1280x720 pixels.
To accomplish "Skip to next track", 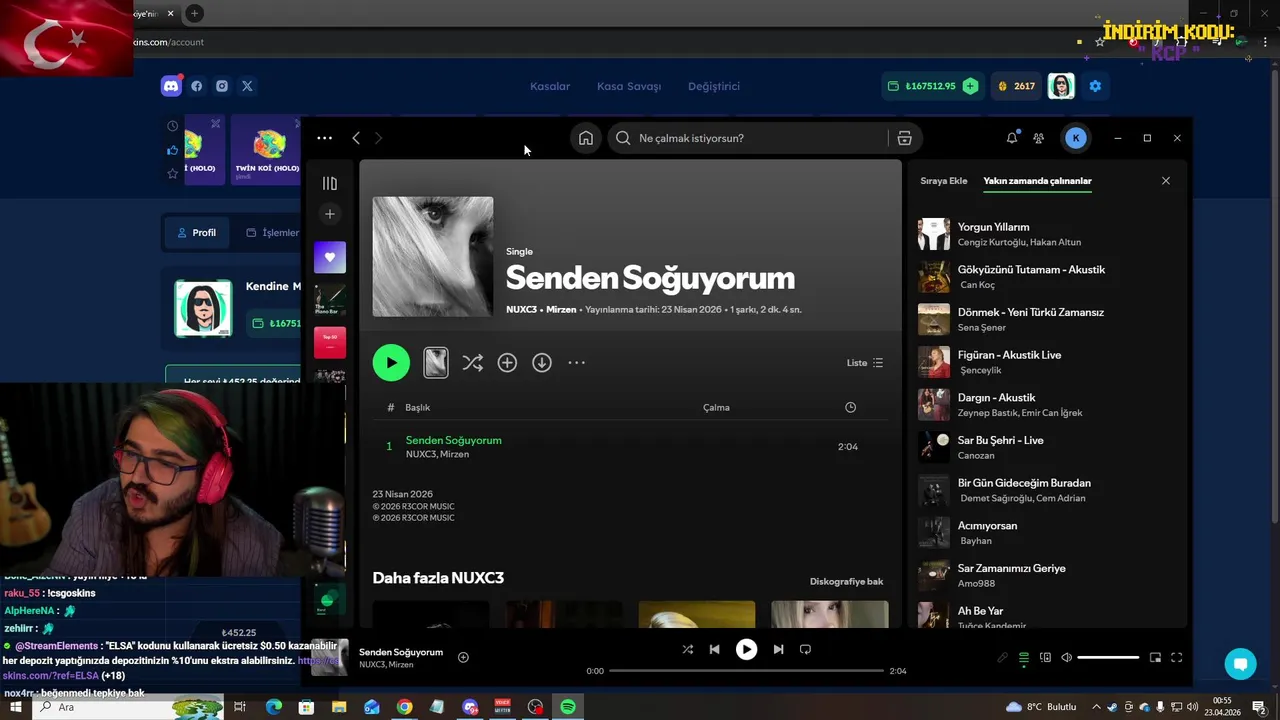I will click(778, 649).
